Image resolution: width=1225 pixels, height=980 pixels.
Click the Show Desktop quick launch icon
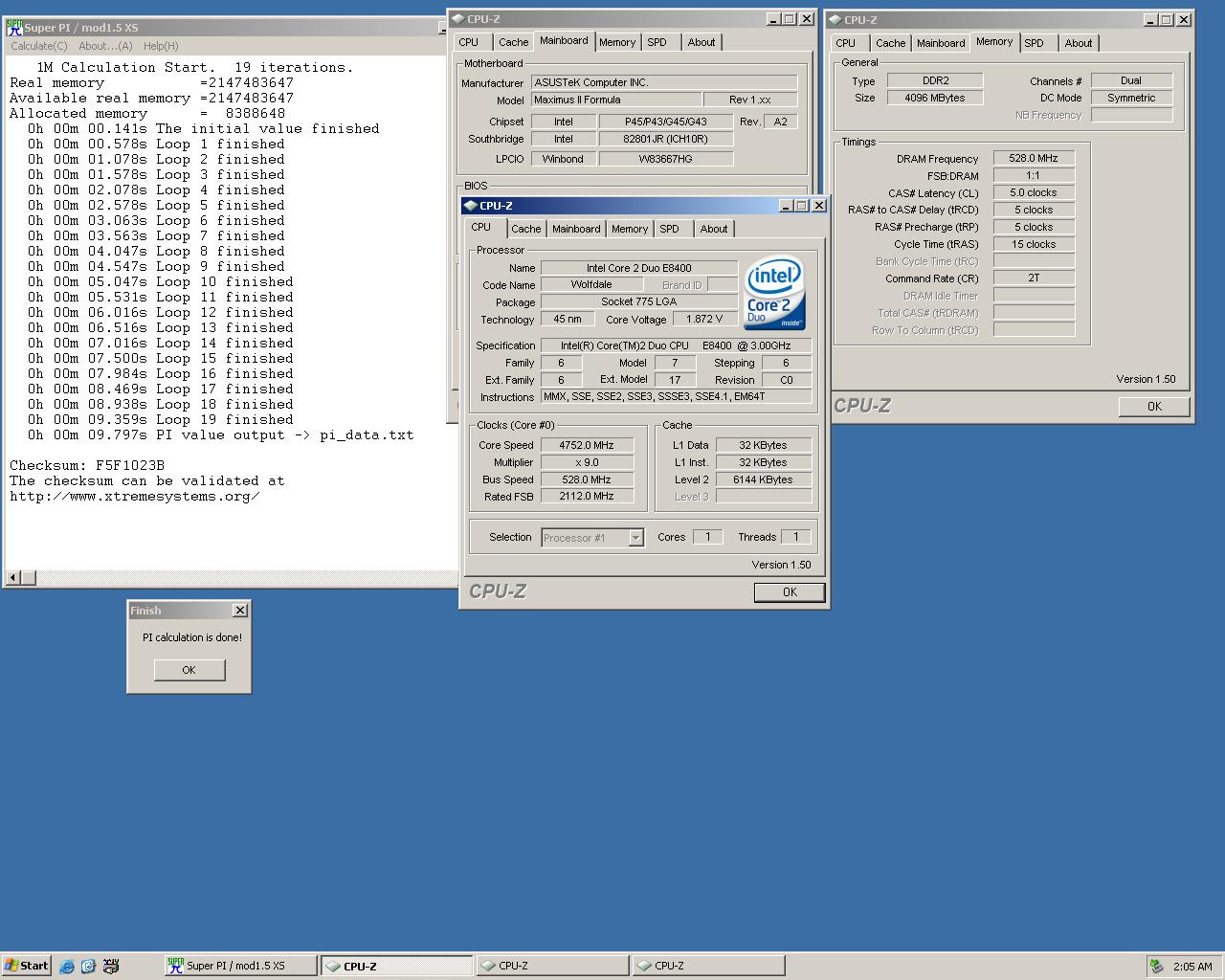pyautogui.click(x=88, y=966)
